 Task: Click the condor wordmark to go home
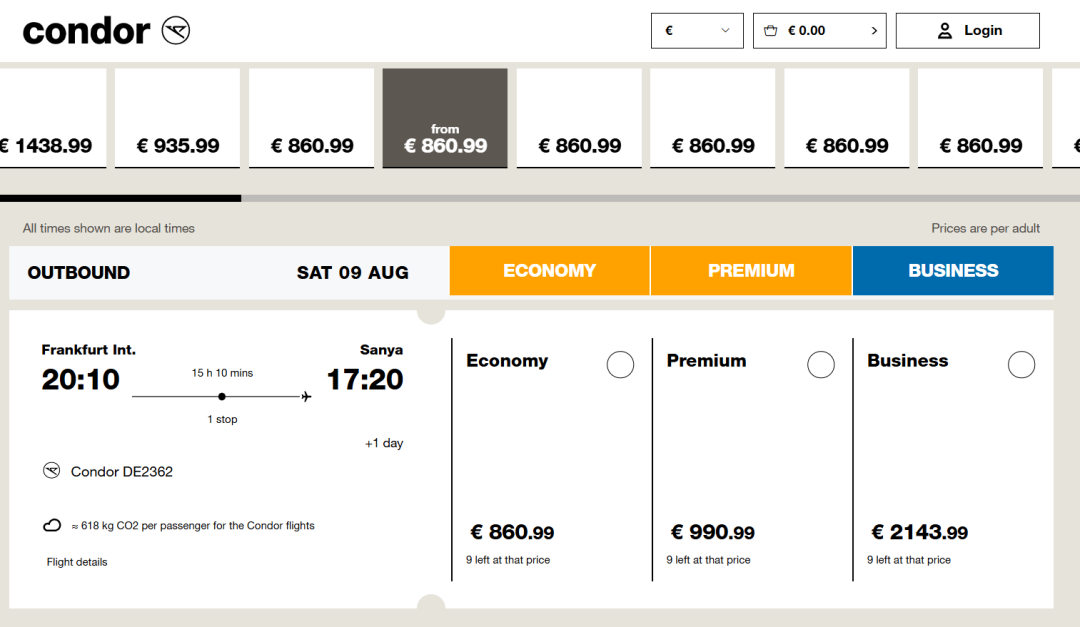pos(86,31)
